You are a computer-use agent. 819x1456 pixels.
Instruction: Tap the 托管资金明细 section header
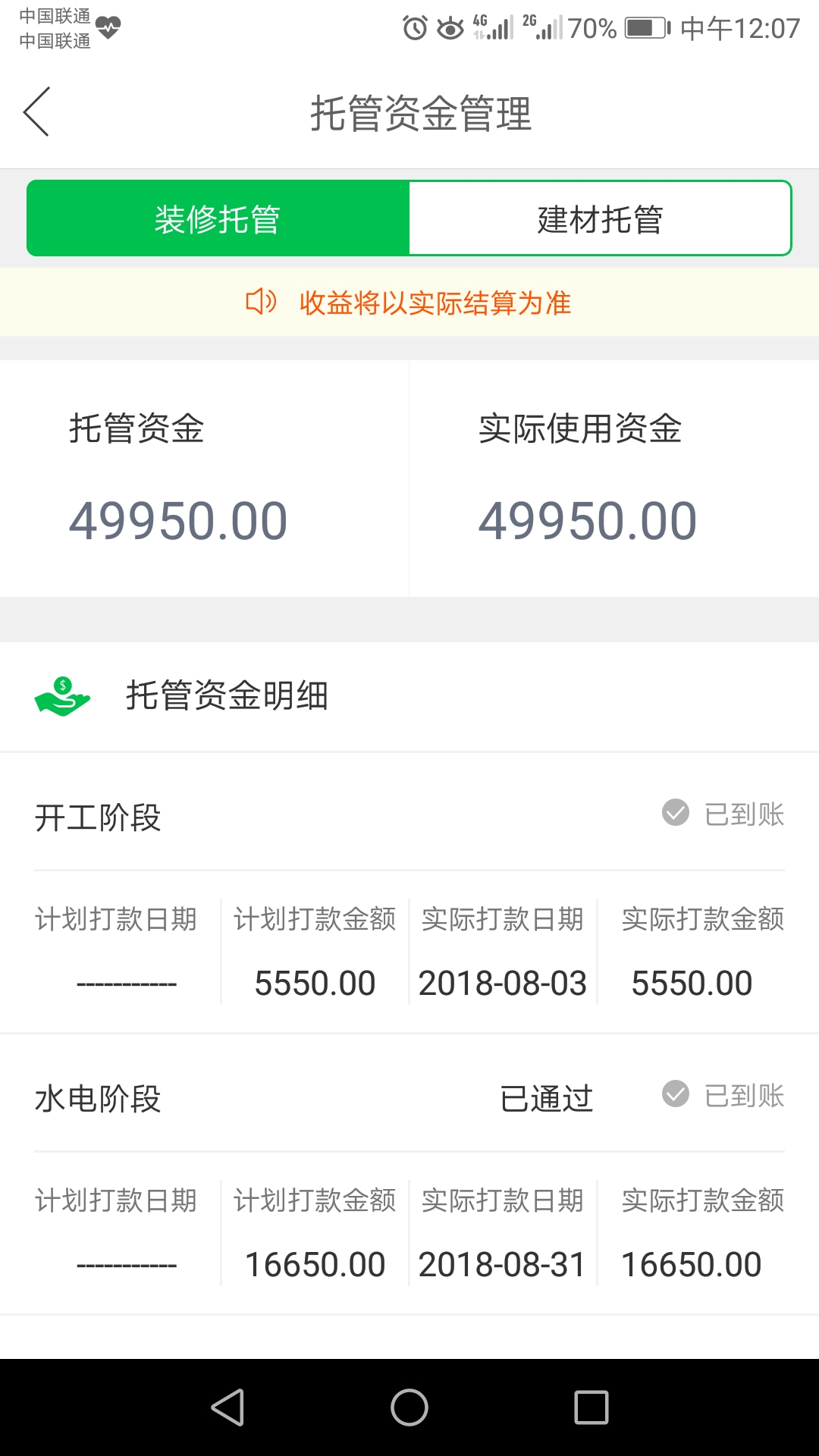(x=227, y=696)
